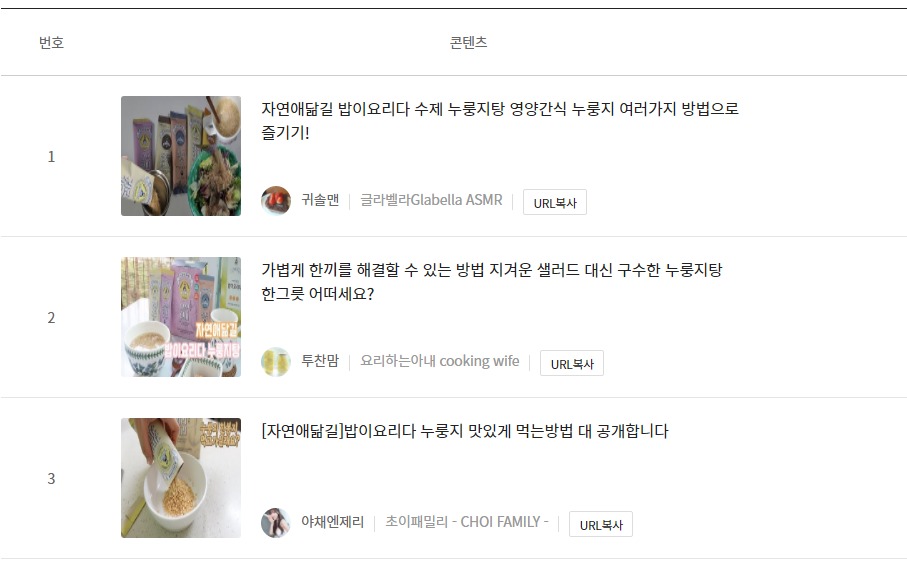The image size is (907, 564).
Task: Select the author name 투찬맘
Action: pyautogui.click(x=320, y=361)
